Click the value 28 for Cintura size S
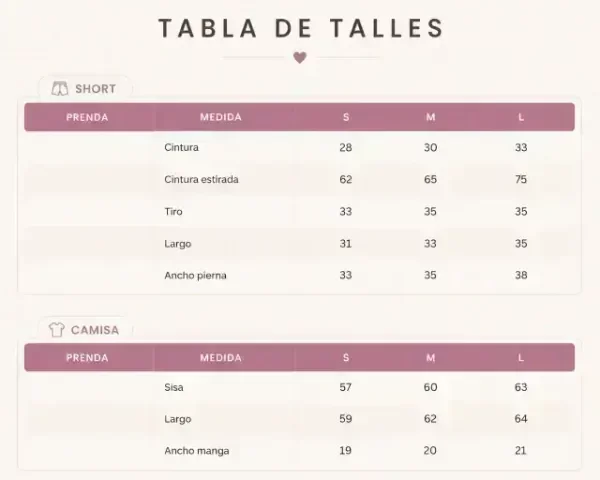600x480 pixels. pos(346,147)
